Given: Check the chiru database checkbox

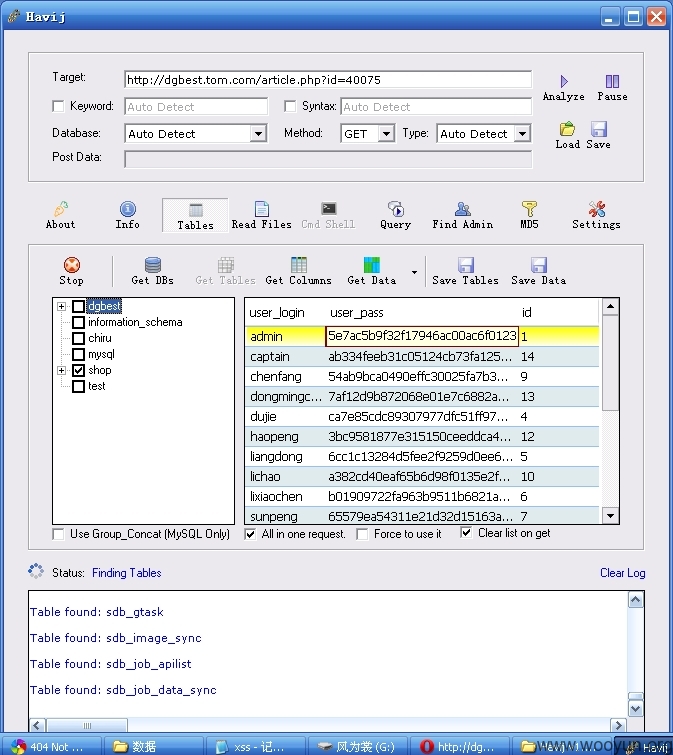Looking at the screenshot, I should click(78, 338).
